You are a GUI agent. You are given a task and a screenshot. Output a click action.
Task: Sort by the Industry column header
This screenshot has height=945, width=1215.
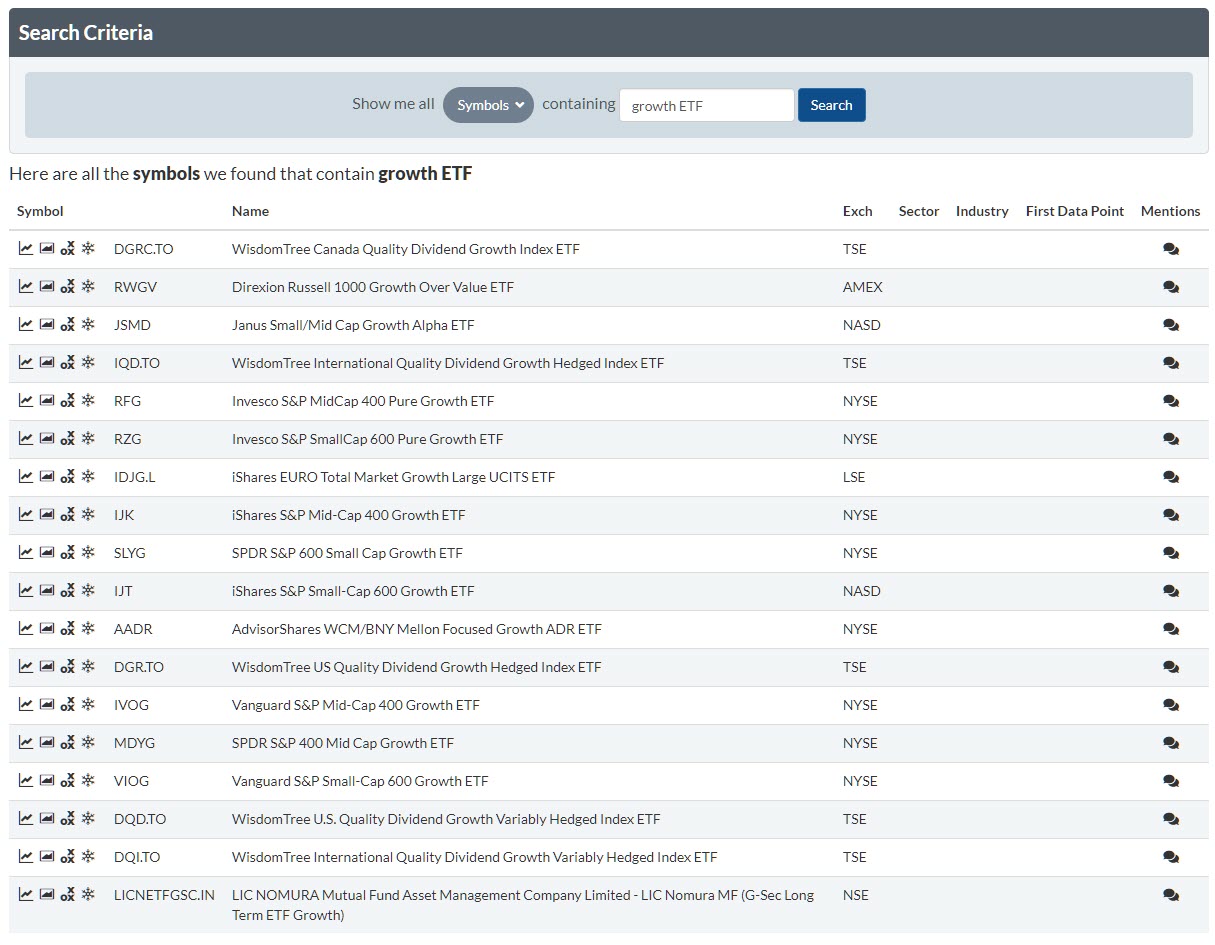tap(982, 211)
